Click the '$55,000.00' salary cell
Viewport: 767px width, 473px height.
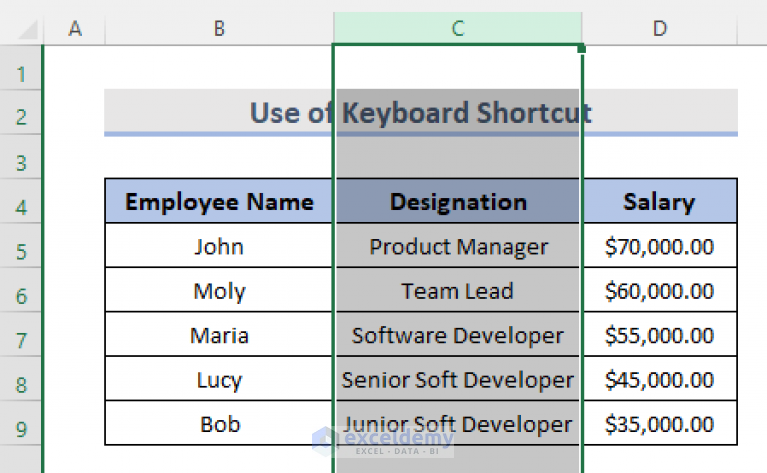tap(659, 335)
